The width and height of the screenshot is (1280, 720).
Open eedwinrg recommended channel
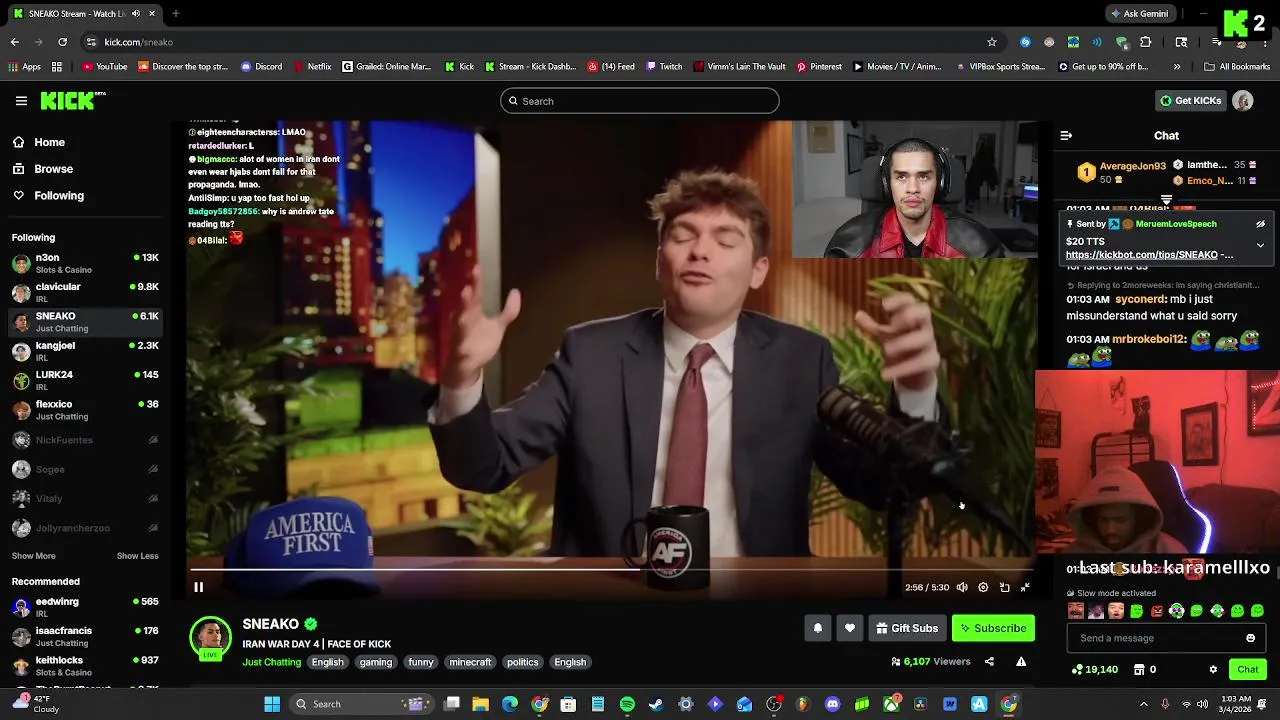pyautogui.click(x=85, y=607)
